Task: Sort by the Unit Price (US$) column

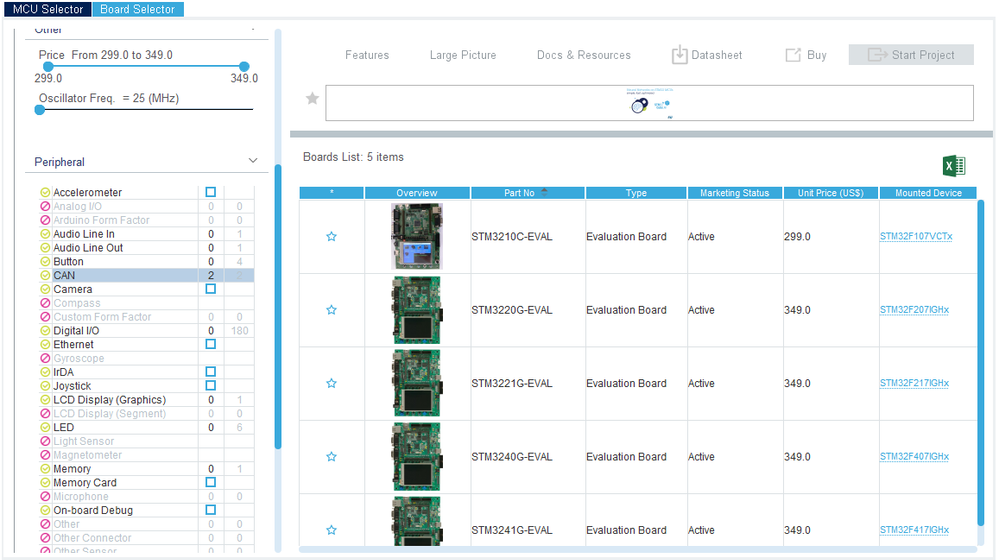Action: coord(831,193)
